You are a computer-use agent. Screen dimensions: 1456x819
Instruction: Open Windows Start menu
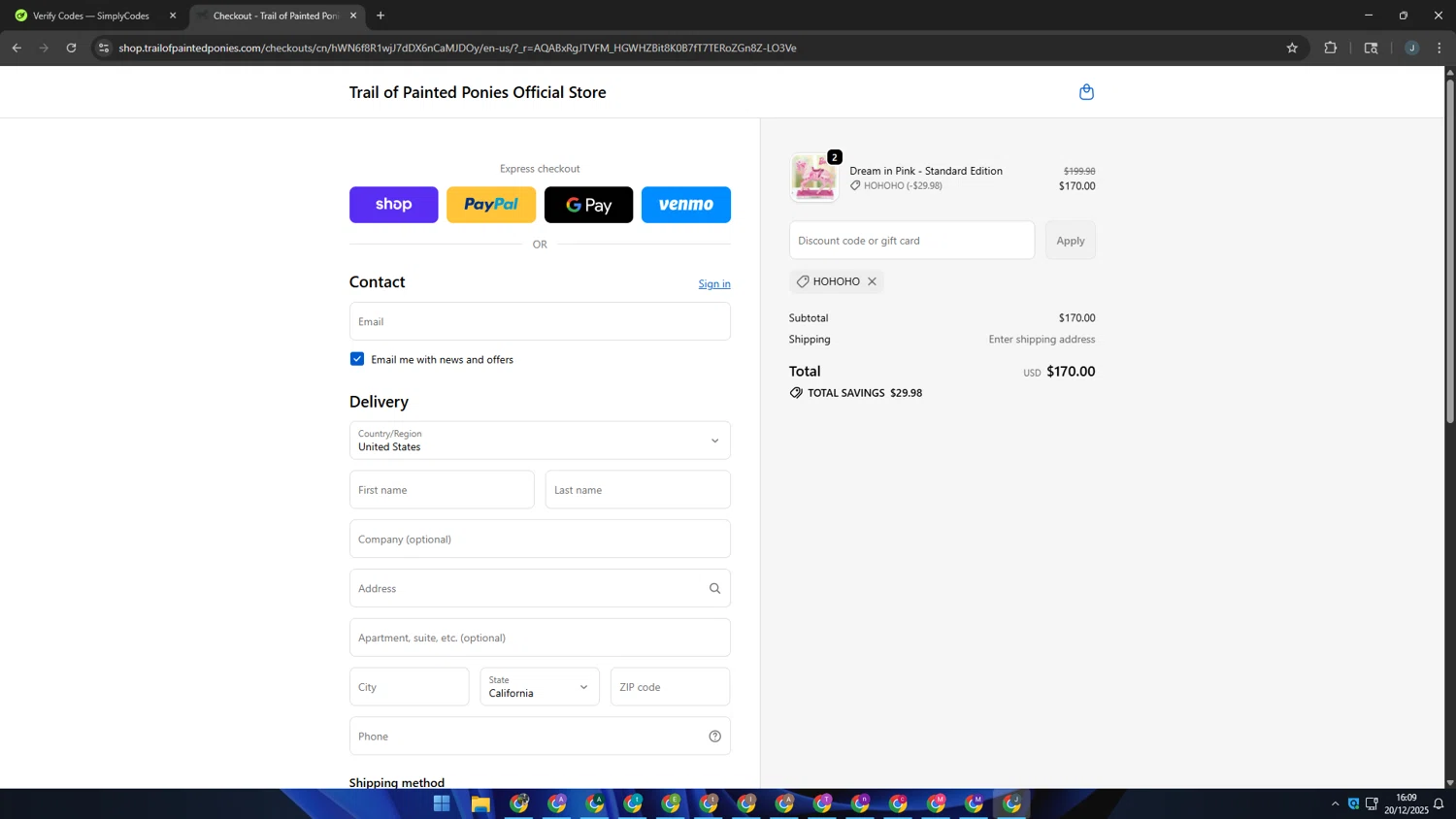pyautogui.click(x=442, y=803)
